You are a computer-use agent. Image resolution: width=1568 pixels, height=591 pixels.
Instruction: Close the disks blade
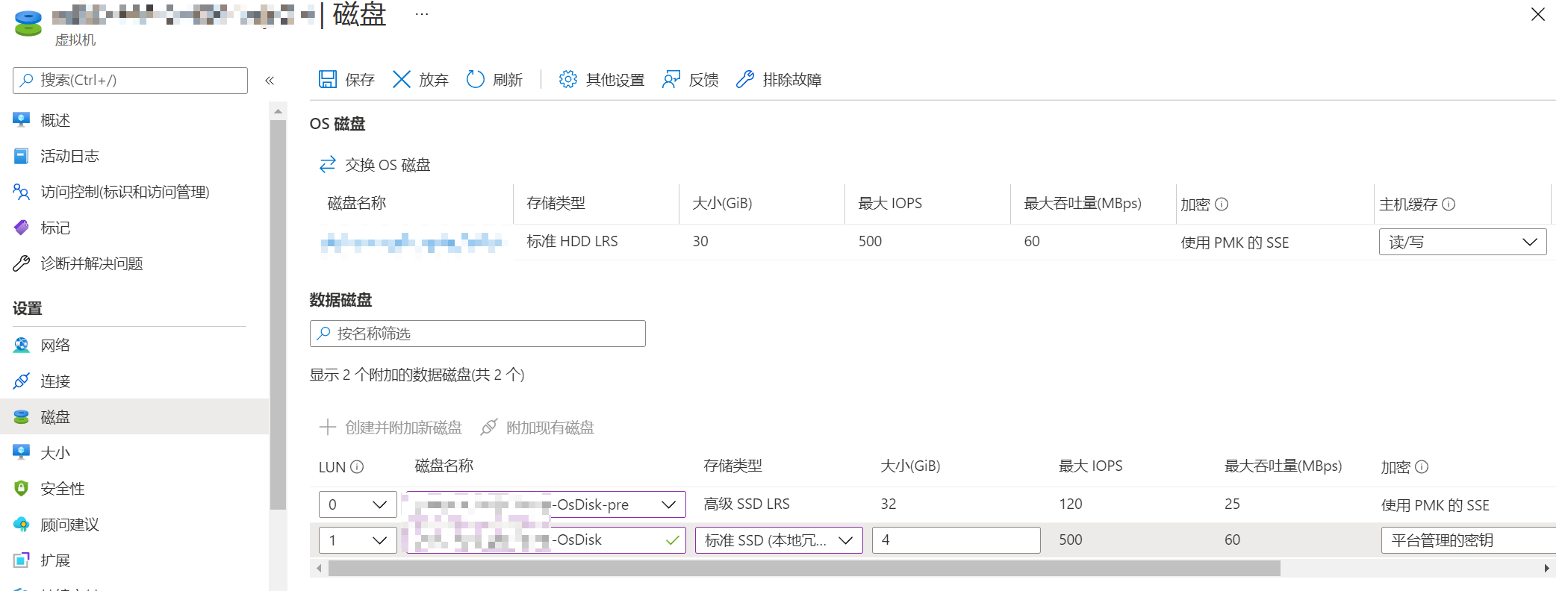point(1537,14)
